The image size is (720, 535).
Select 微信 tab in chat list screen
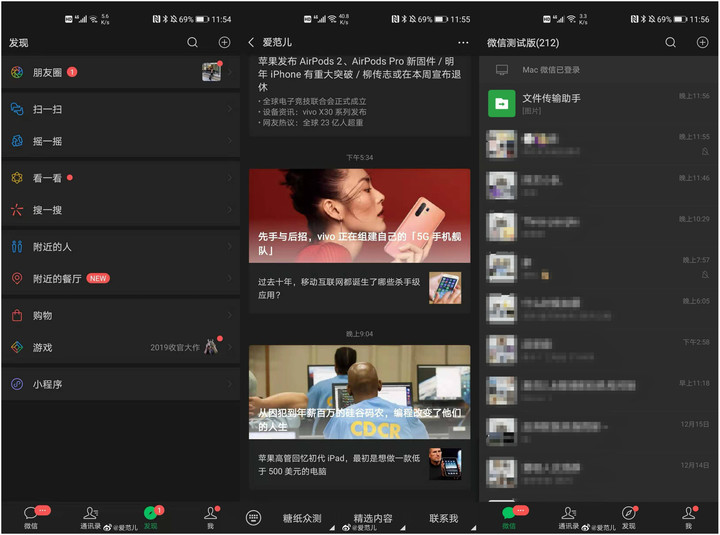tap(509, 517)
